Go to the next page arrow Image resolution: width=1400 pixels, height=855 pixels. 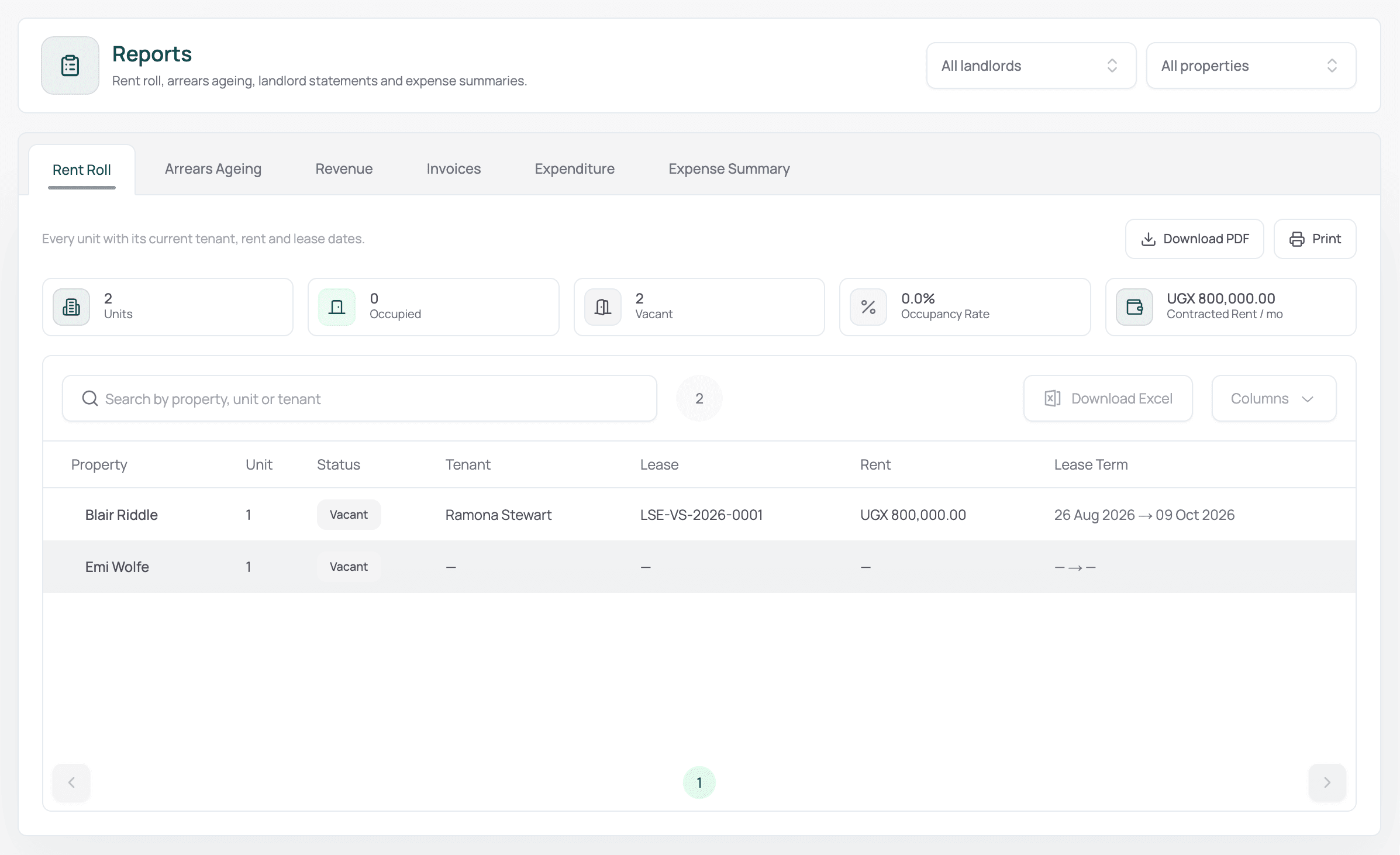1327,782
